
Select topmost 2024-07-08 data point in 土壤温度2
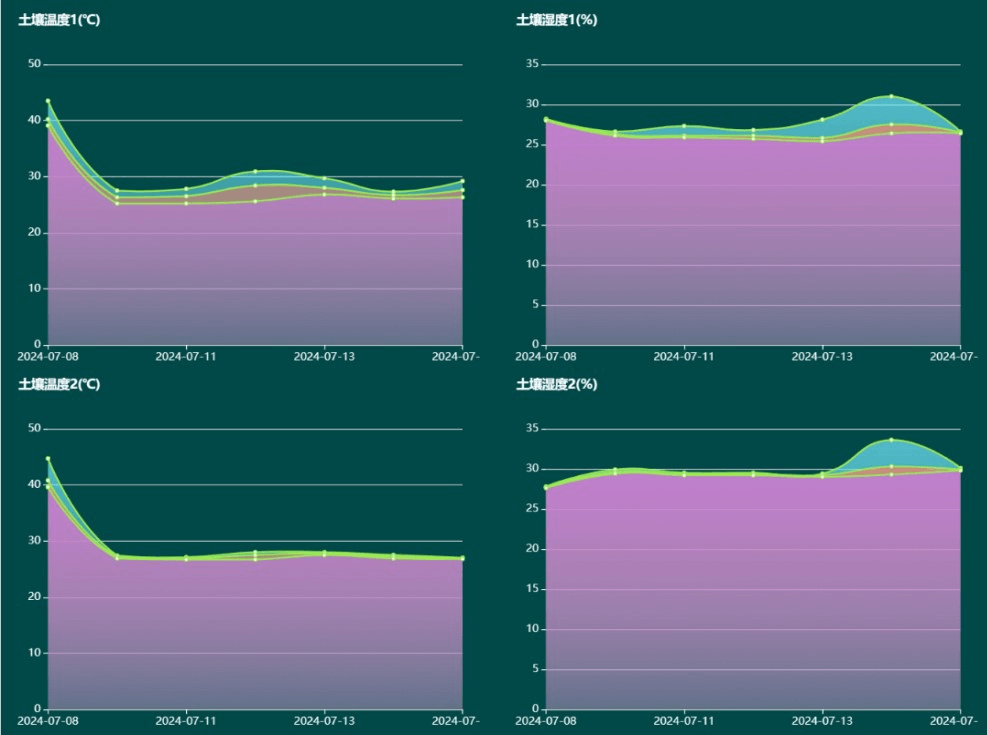(x=48, y=458)
